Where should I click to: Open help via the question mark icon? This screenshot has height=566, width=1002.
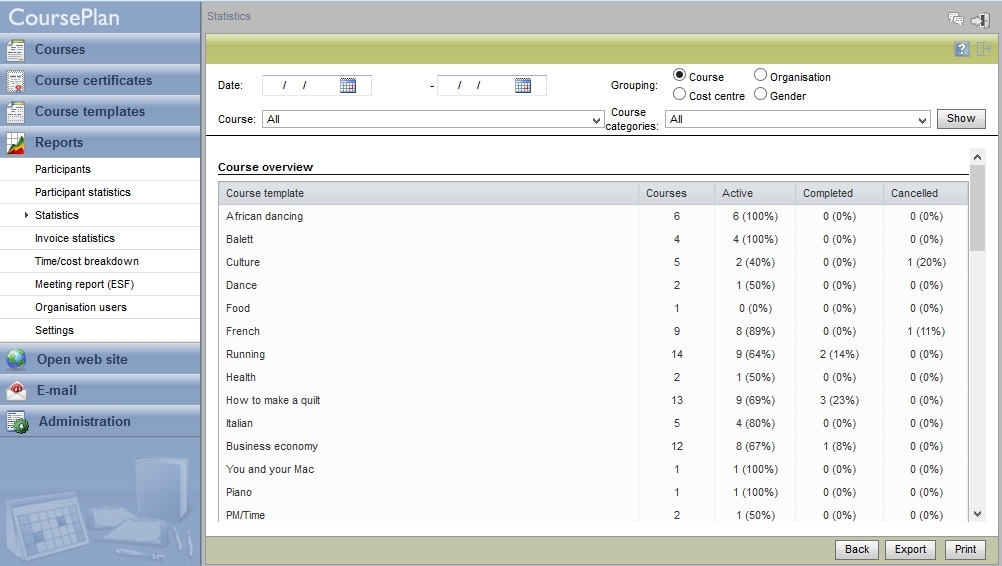pos(962,49)
